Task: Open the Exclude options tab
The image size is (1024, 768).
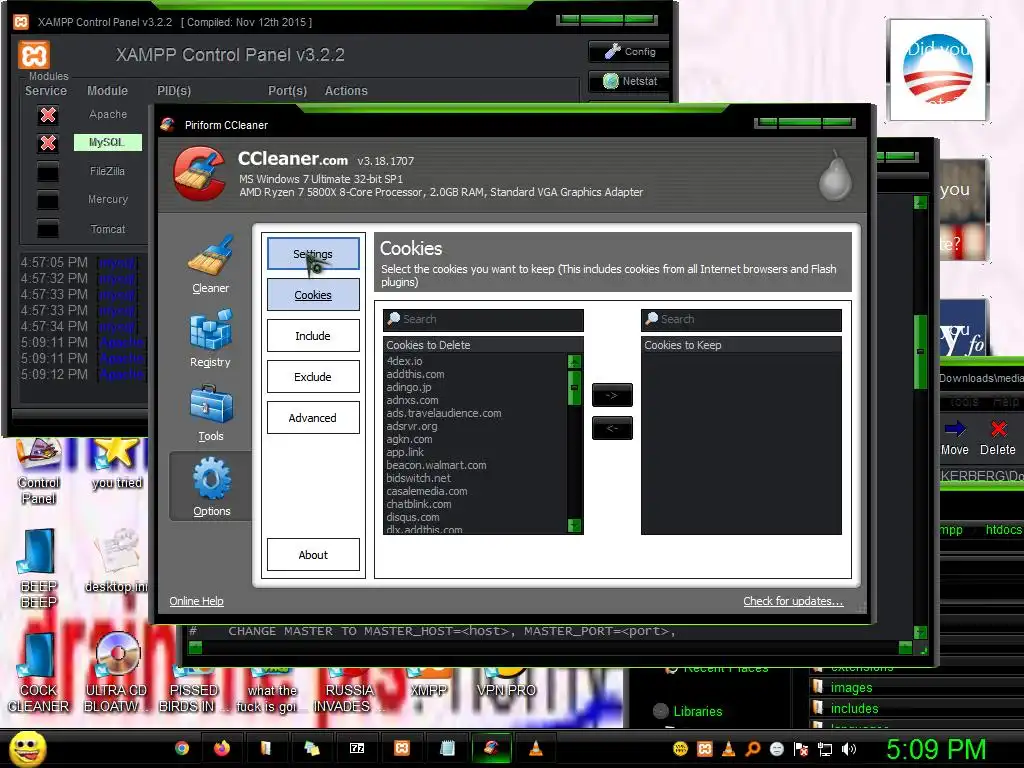Action: click(x=313, y=377)
